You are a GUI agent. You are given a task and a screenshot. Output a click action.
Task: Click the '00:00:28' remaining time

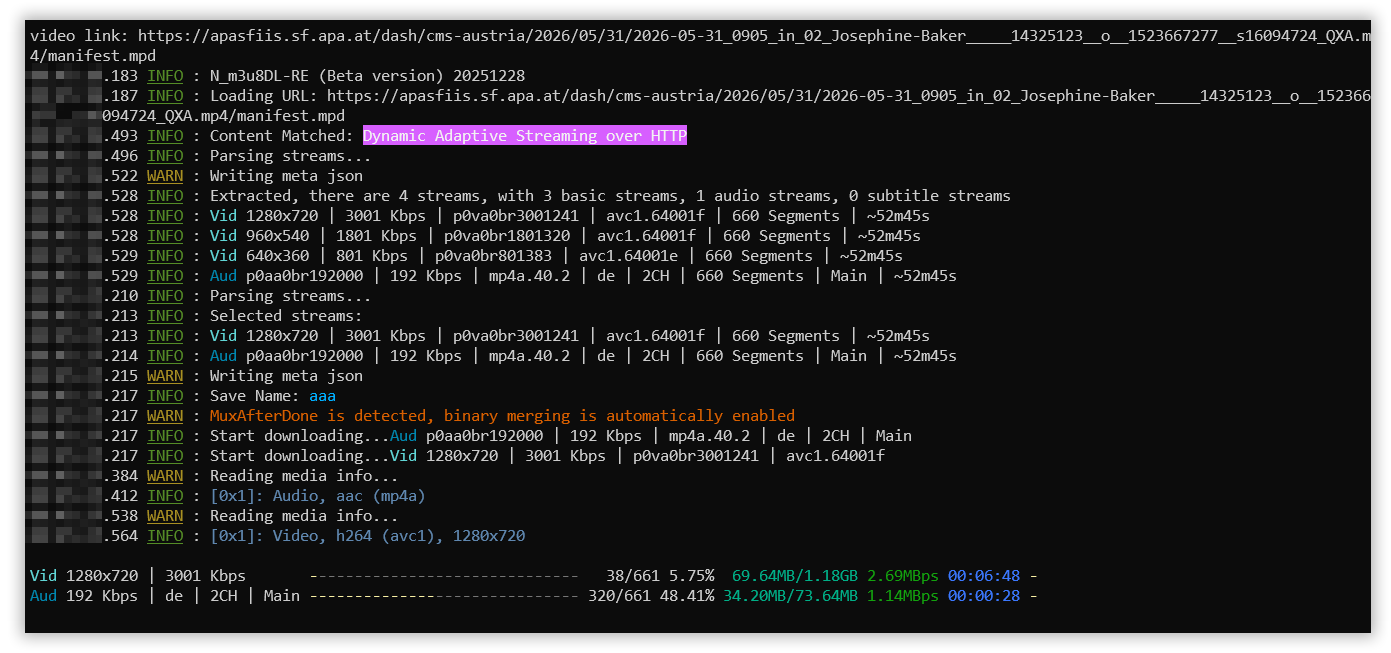click(x=984, y=596)
